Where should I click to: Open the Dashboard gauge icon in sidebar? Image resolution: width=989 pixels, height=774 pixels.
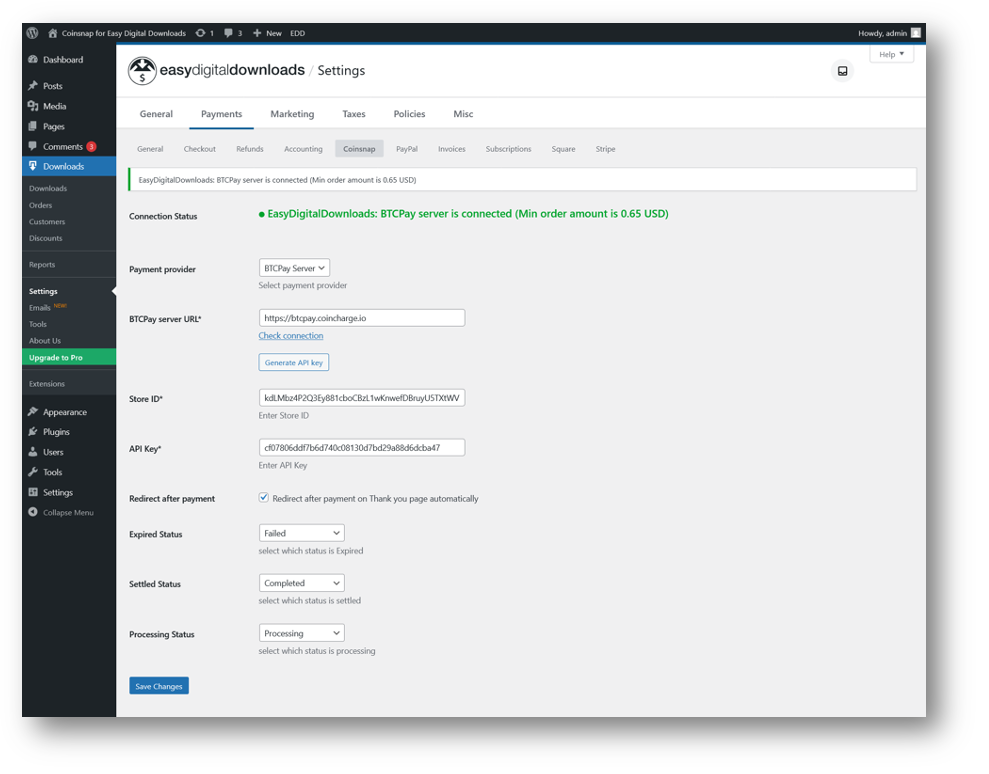[x=33, y=59]
